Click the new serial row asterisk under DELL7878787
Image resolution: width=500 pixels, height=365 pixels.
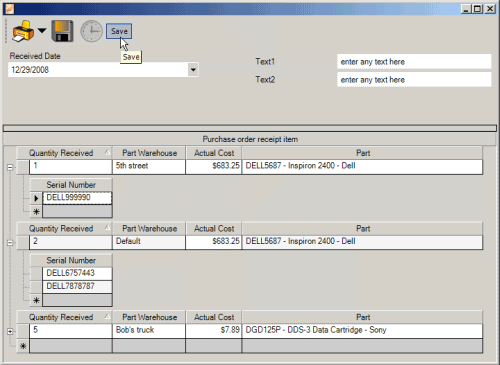click(x=36, y=300)
